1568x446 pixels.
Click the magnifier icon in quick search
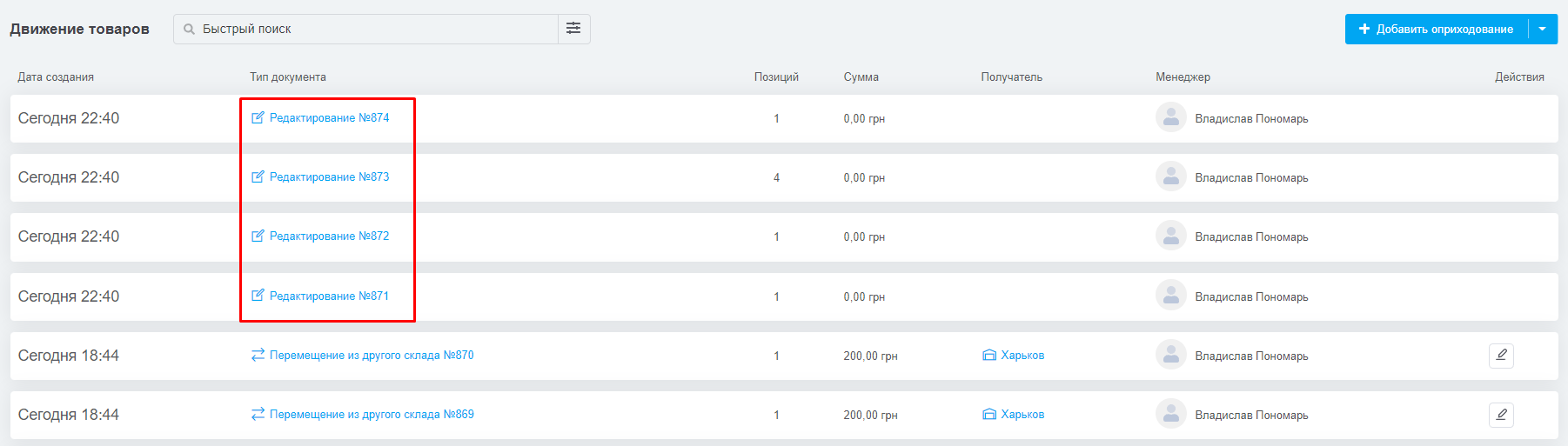tap(189, 29)
